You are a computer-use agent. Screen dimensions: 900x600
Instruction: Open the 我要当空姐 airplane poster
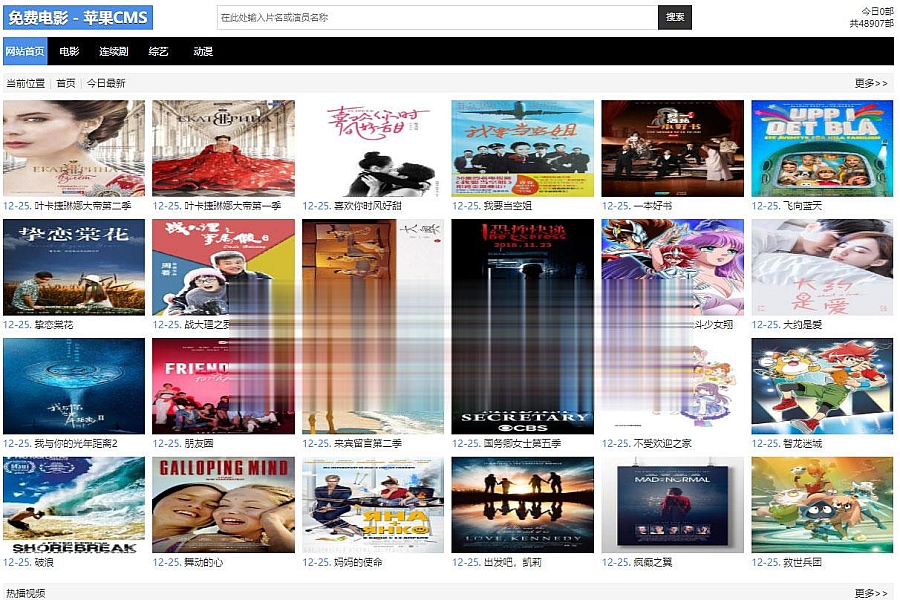(523, 149)
